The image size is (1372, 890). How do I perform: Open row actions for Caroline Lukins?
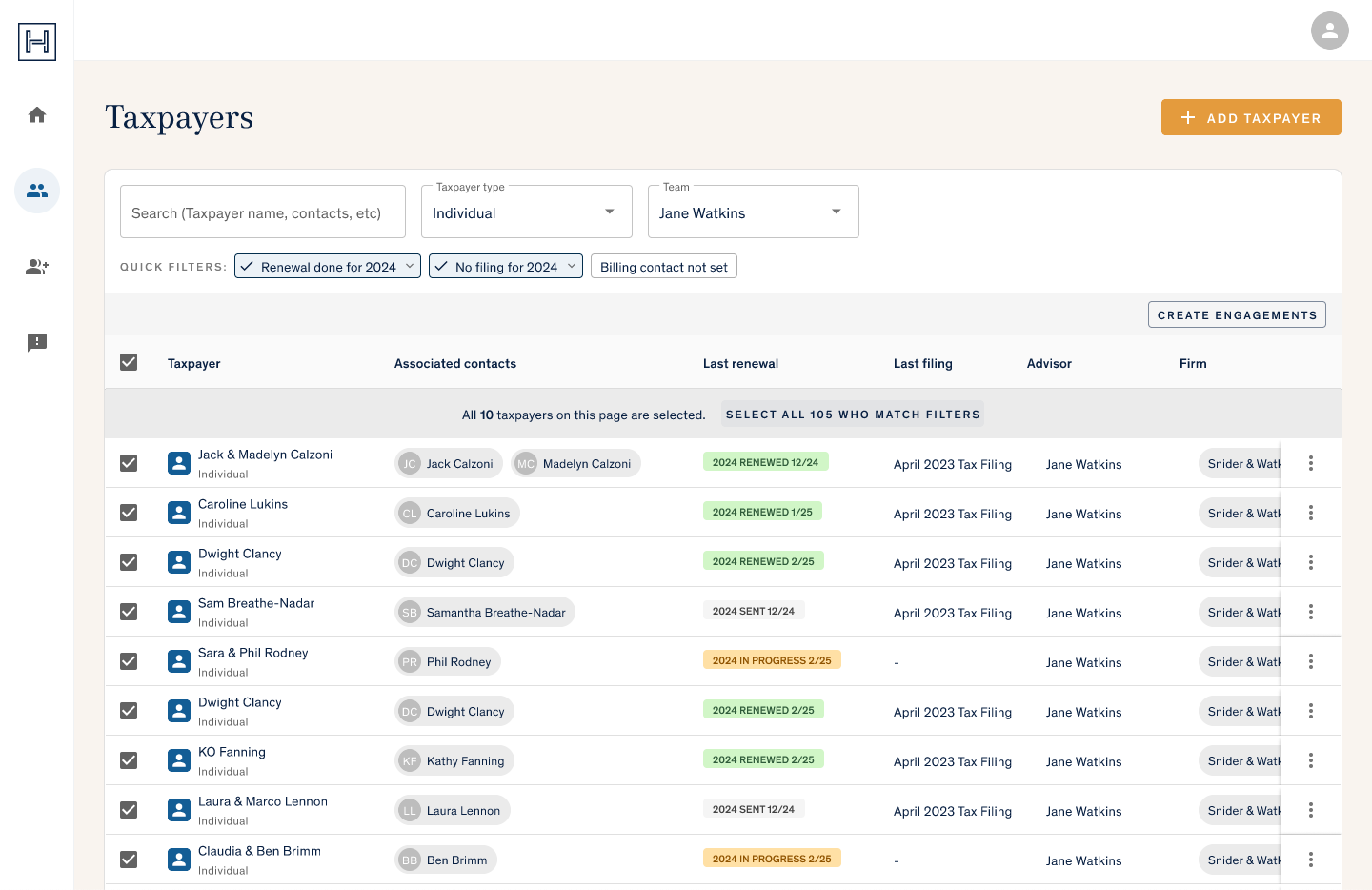click(x=1311, y=513)
